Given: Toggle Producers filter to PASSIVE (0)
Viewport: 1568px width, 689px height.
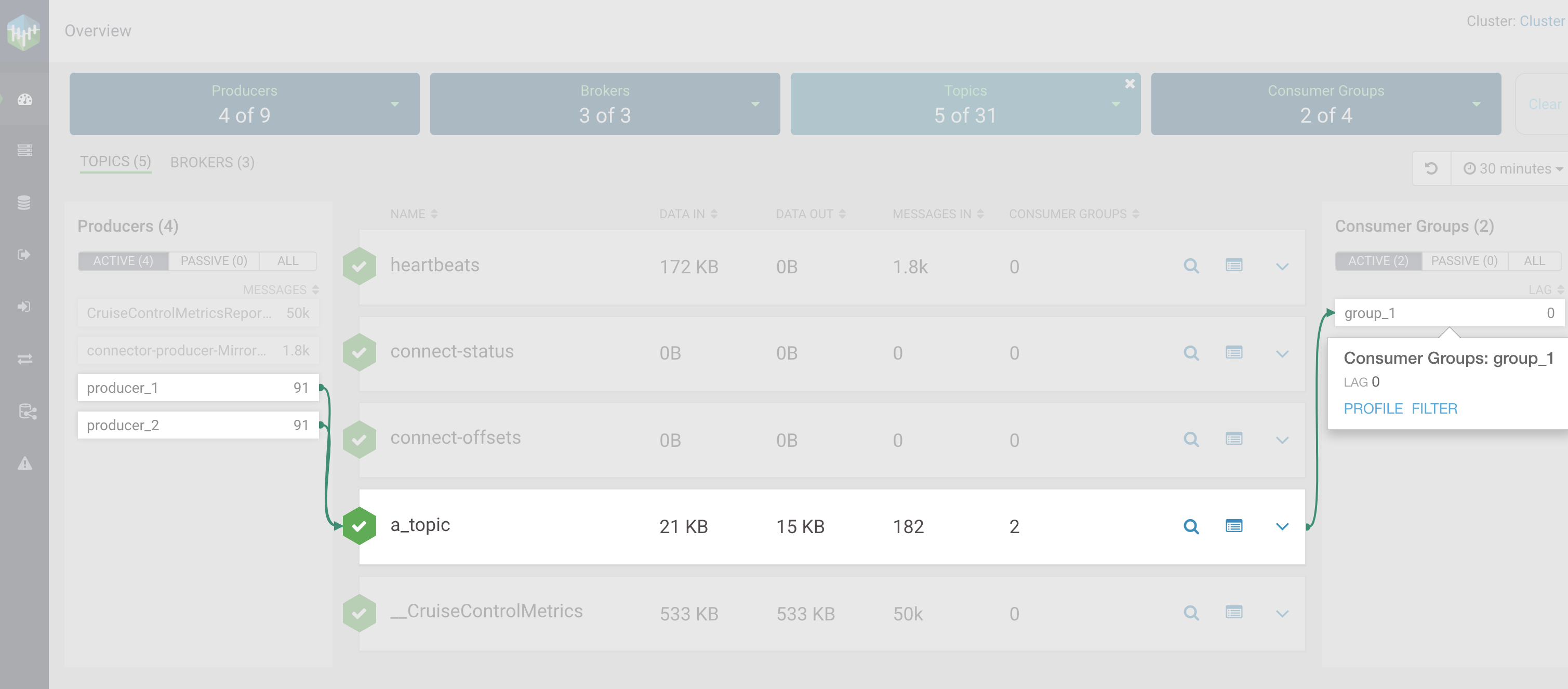Looking at the screenshot, I should pyautogui.click(x=214, y=261).
